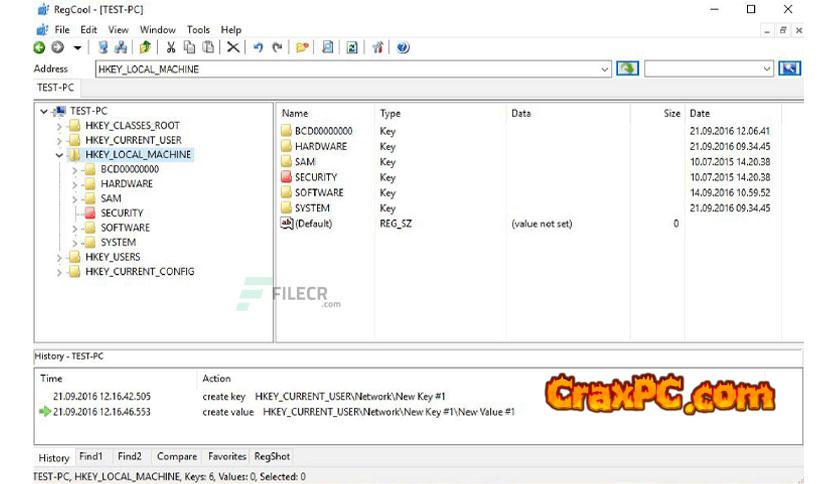The width and height of the screenshot is (836, 484).
Task: Collapse the HKEY_LOCAL_MACHINE tree node
Action: 59,155
